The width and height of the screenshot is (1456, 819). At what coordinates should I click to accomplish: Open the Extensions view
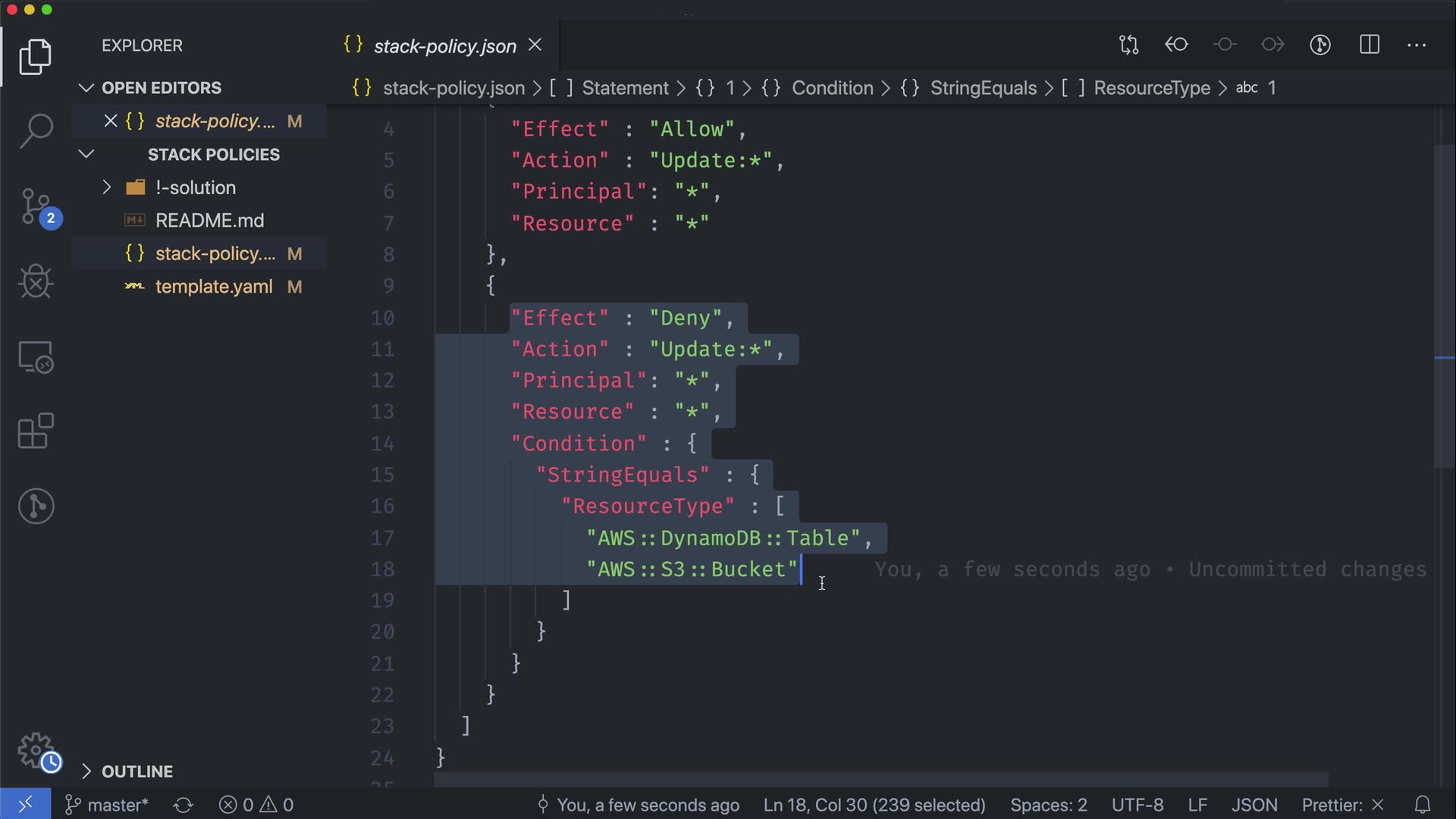[36, 431]
